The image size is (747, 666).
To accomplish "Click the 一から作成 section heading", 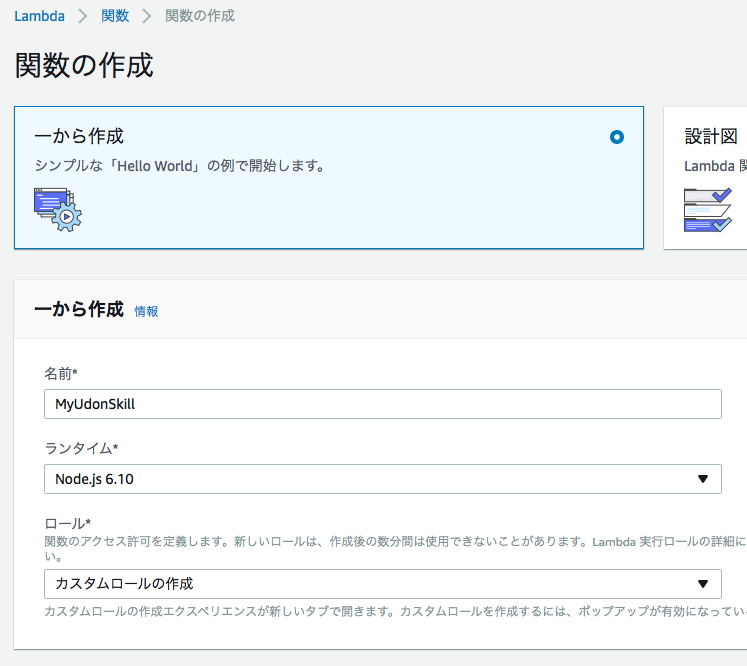I will tap(79, 309).
